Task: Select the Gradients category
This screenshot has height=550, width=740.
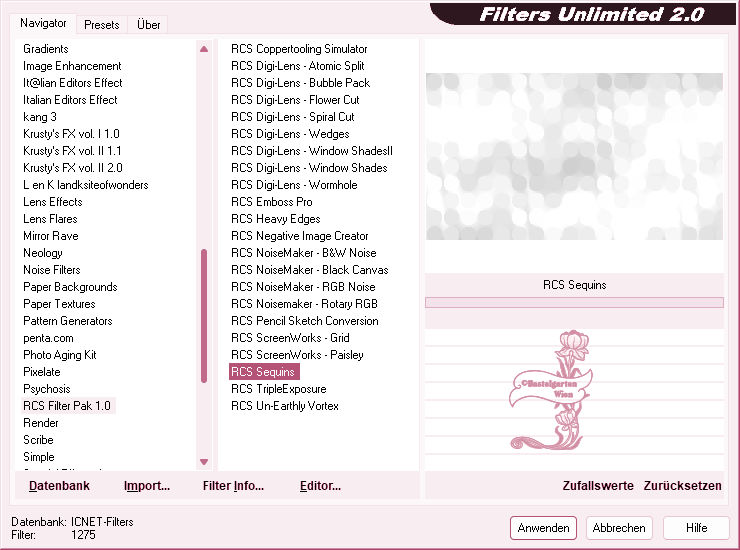Action: (x=45, y=49)
